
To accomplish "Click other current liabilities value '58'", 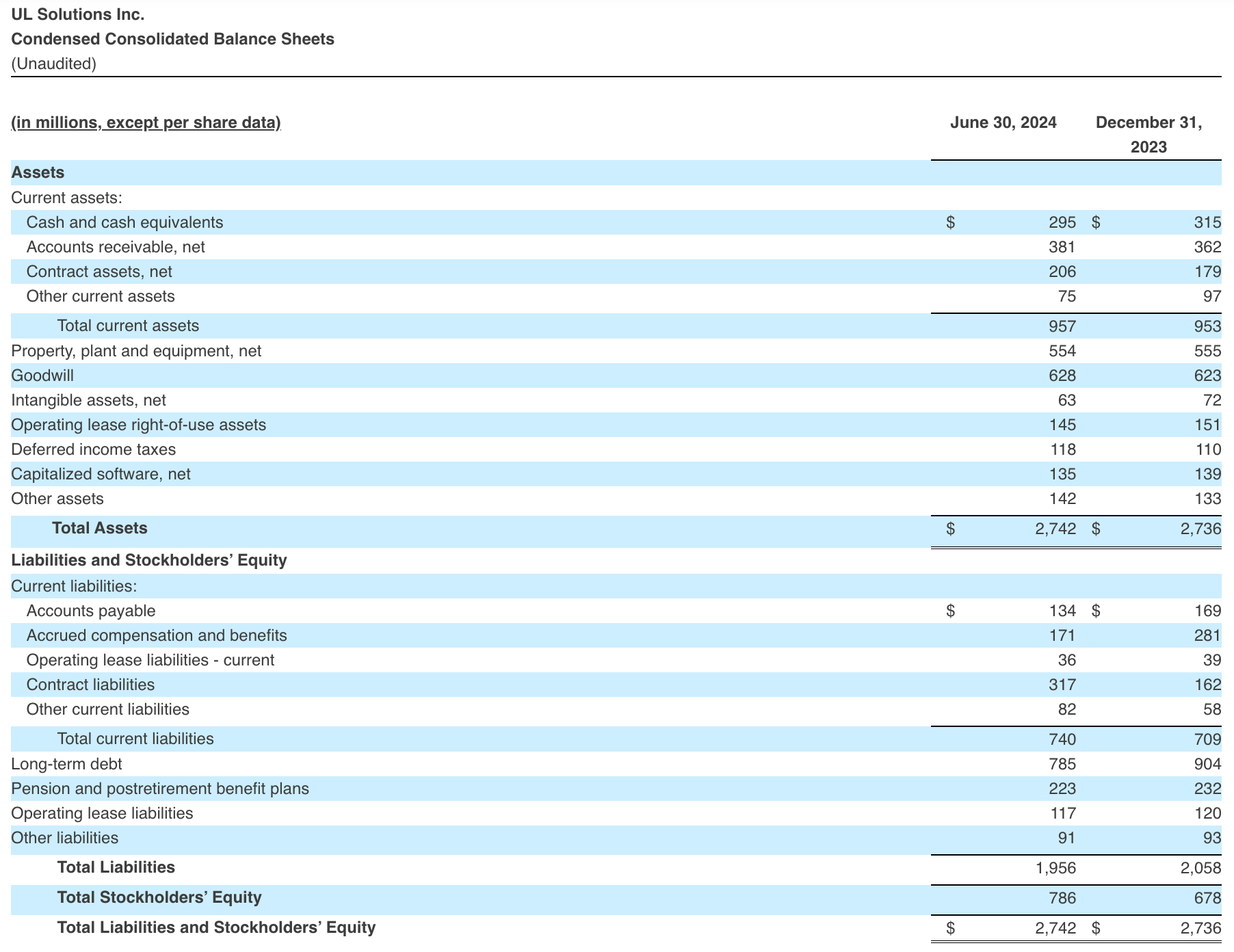I will 1212,709.
